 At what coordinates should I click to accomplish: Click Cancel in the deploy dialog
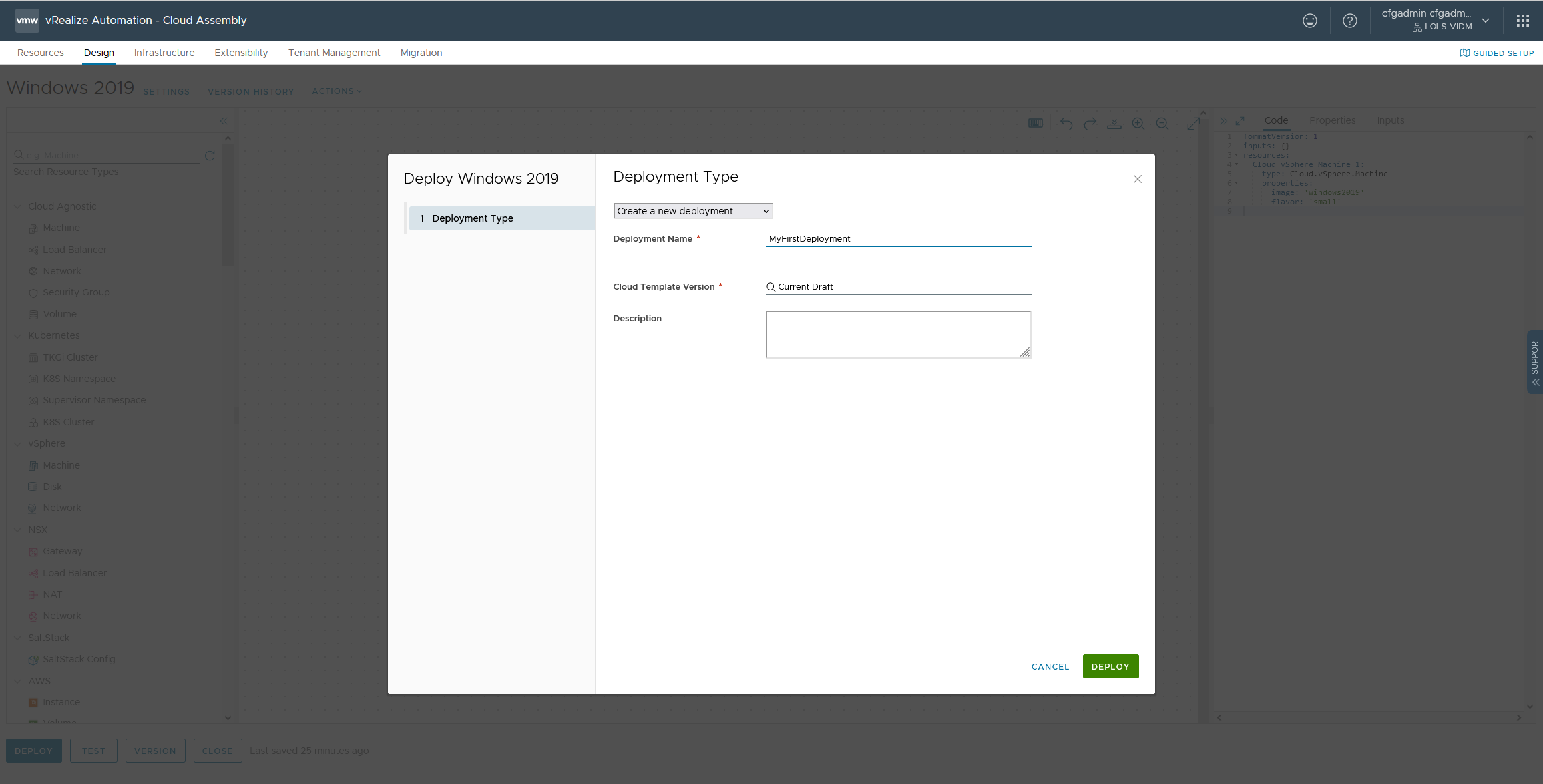1050,666
